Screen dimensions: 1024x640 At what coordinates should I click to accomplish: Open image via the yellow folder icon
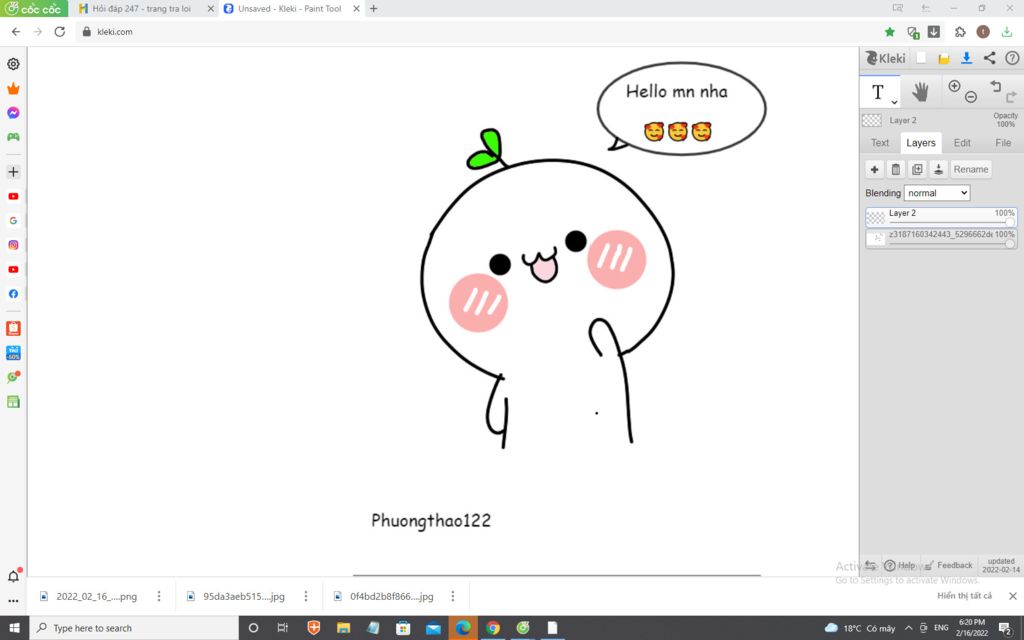[944, 59]
